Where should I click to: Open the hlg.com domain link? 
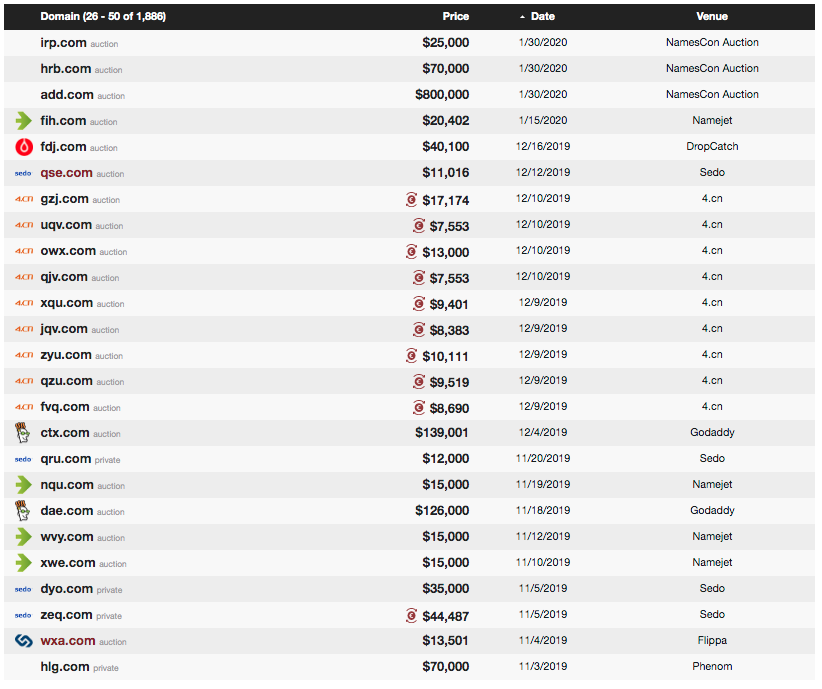pos(66,667)
